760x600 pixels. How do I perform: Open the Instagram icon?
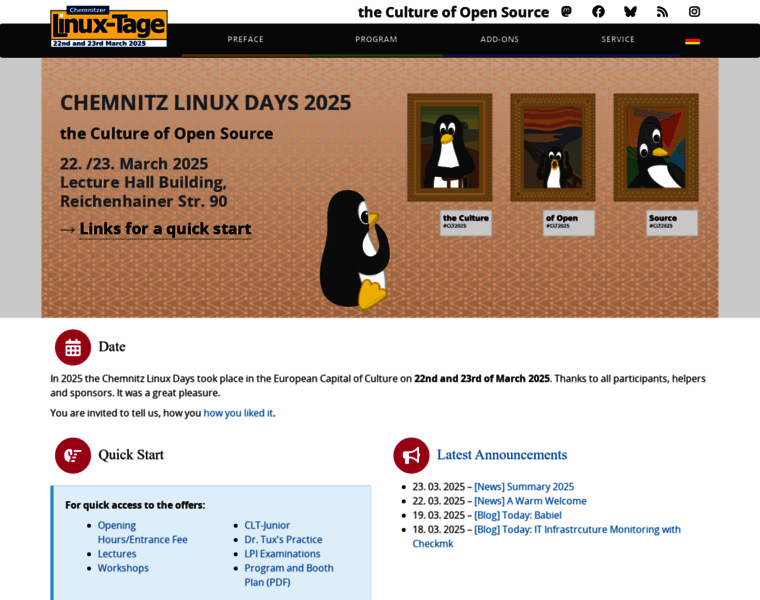[694, 12]
